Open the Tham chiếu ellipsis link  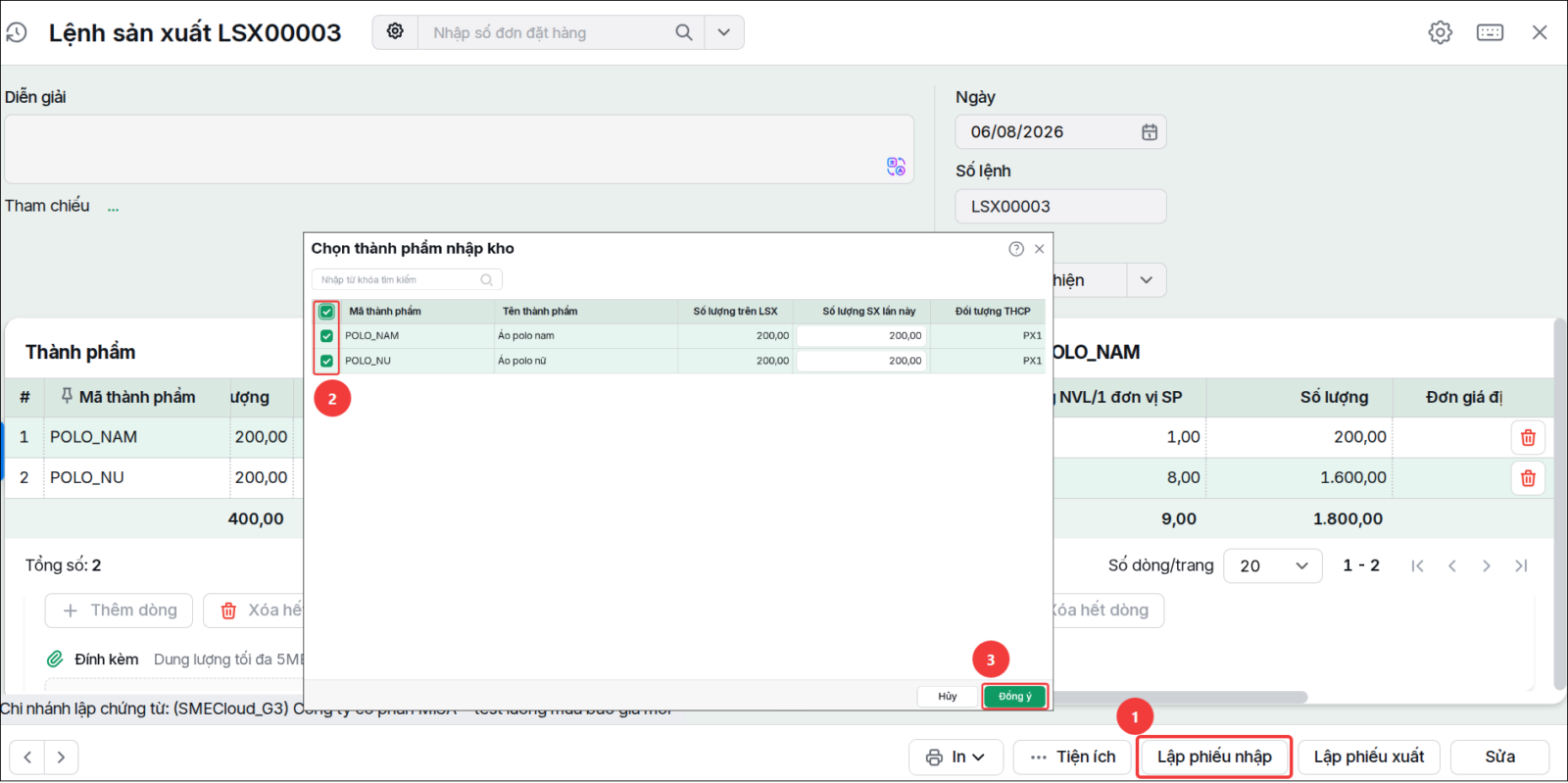(114, 207)
